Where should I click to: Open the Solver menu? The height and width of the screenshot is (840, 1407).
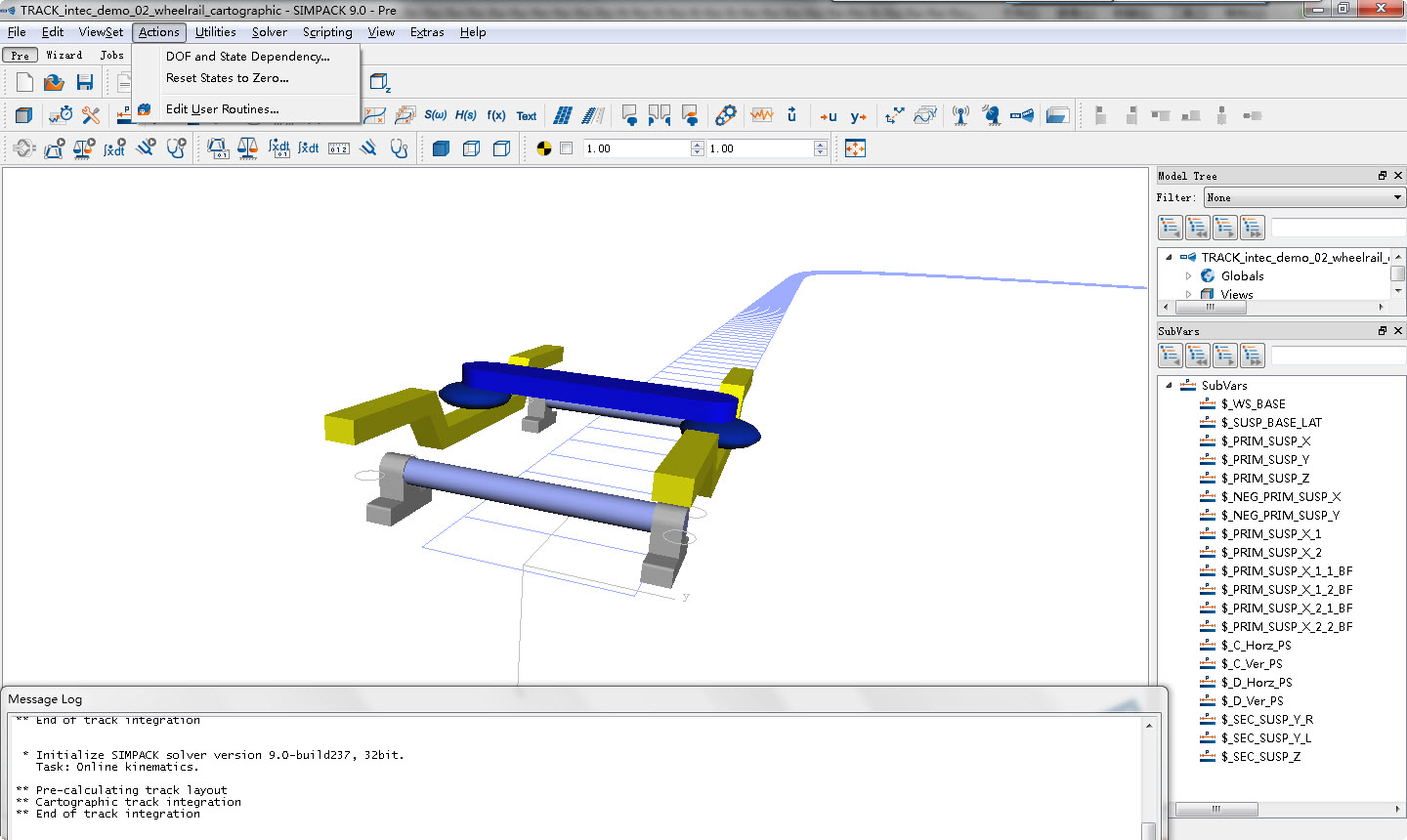(x=270, y=32)
